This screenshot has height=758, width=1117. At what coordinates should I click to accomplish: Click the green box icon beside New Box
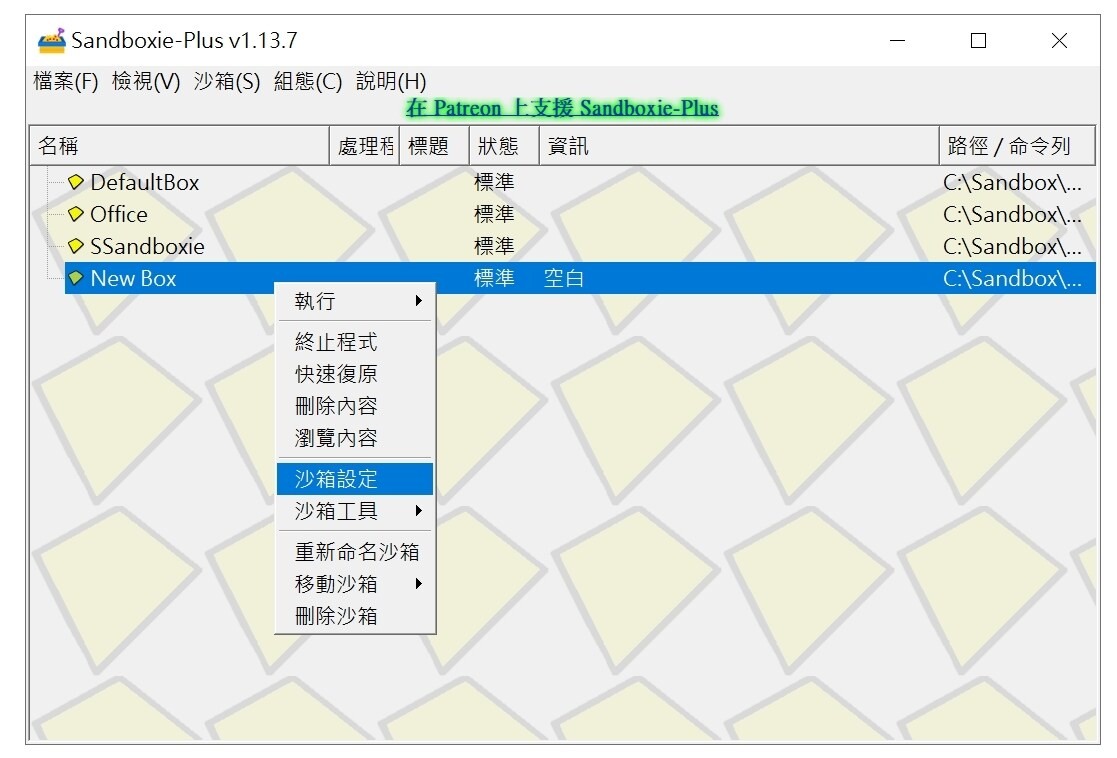(x=77, y=278)
